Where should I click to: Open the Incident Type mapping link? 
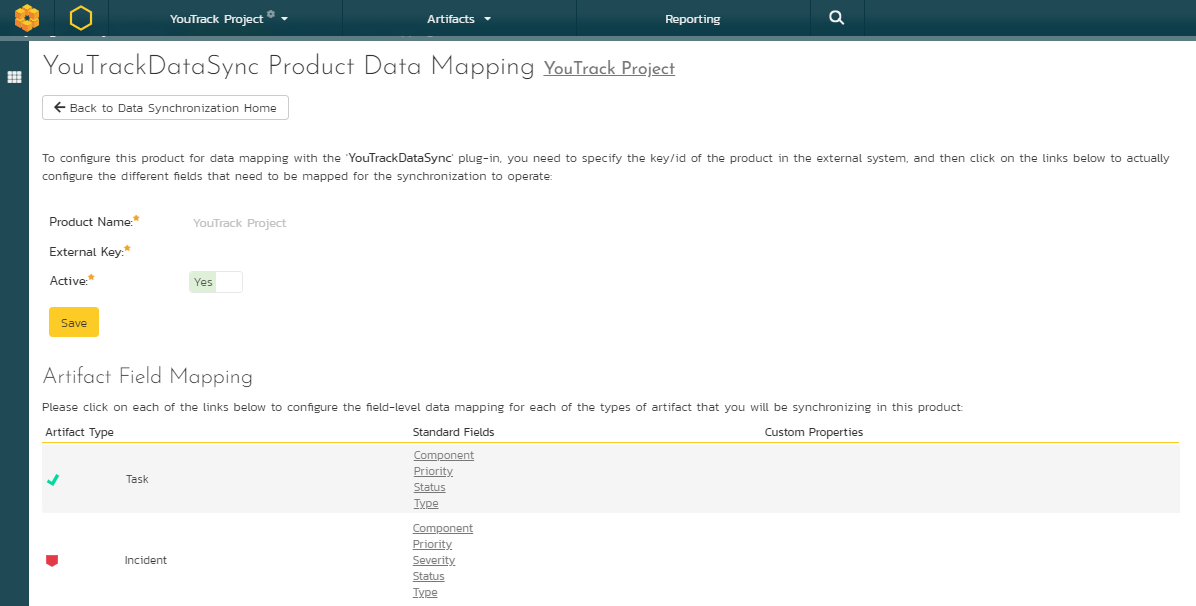[425, 592]
